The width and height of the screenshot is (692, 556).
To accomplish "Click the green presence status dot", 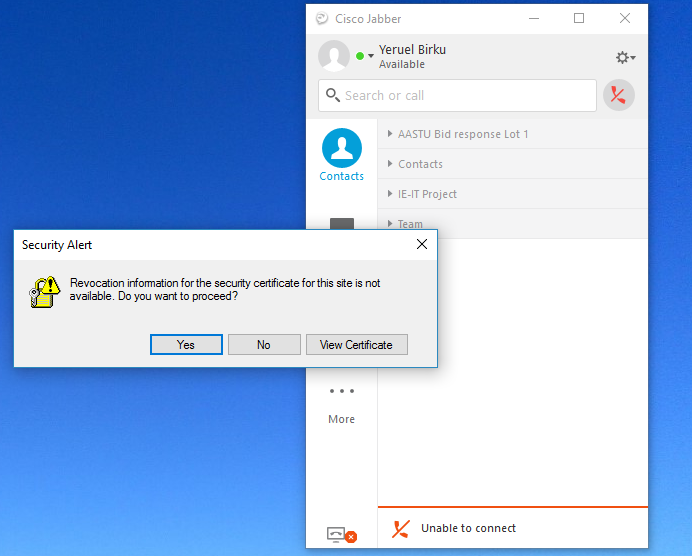I will pos(360,56).
